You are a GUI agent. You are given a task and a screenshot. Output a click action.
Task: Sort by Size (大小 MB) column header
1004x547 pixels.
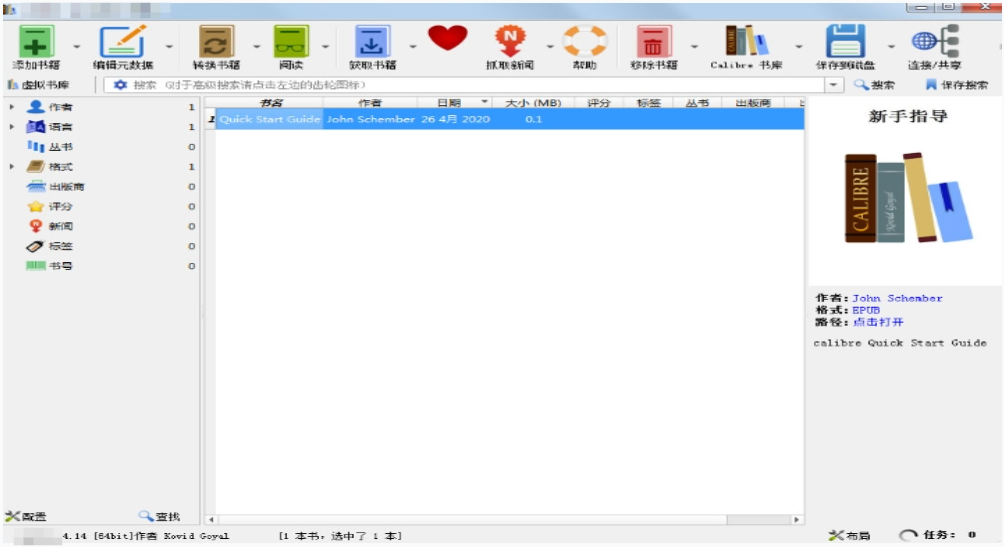pos(533,102)
